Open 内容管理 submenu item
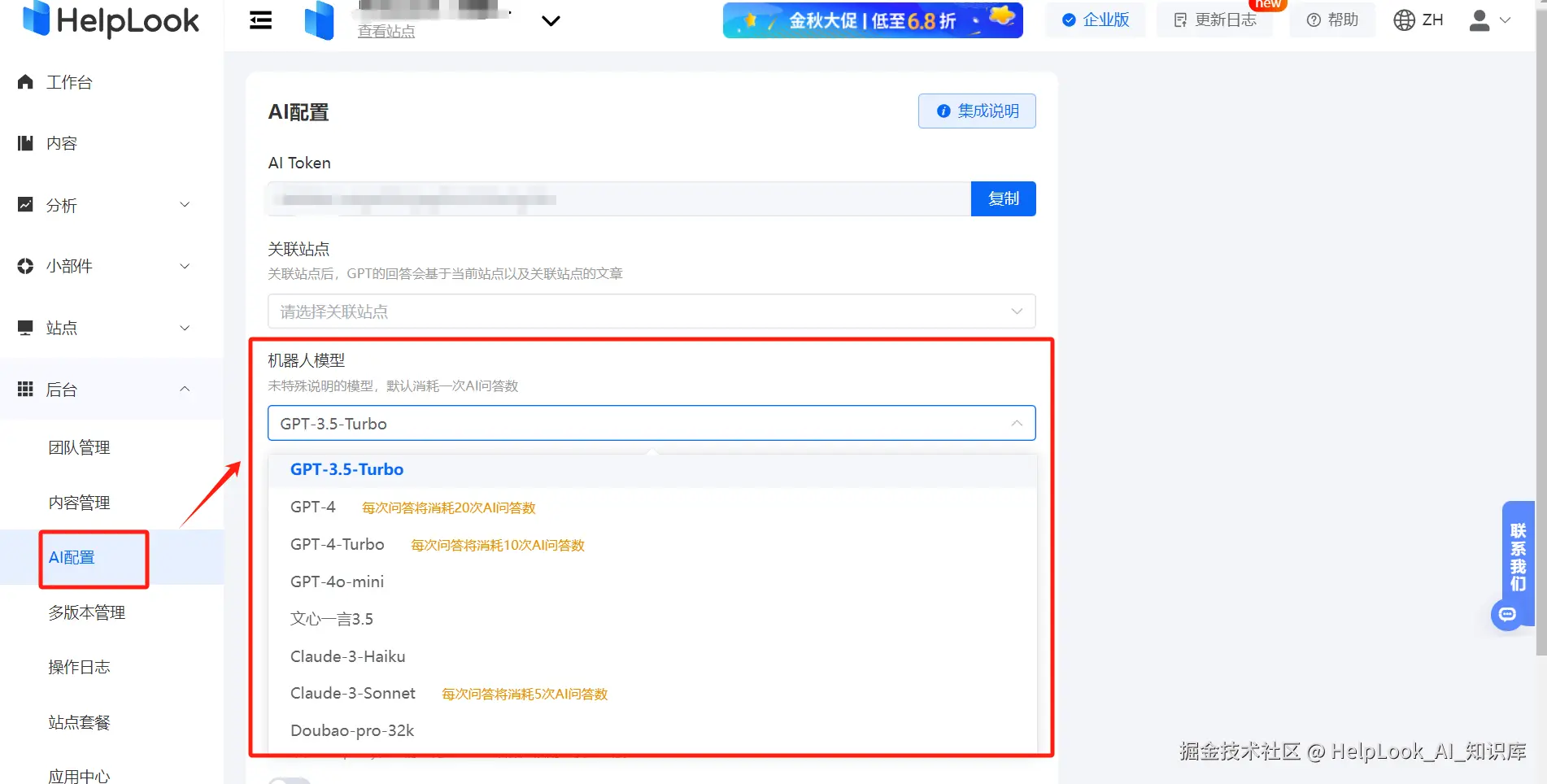1547x784 pixels. pyautogui.click(x=79, y=503)
